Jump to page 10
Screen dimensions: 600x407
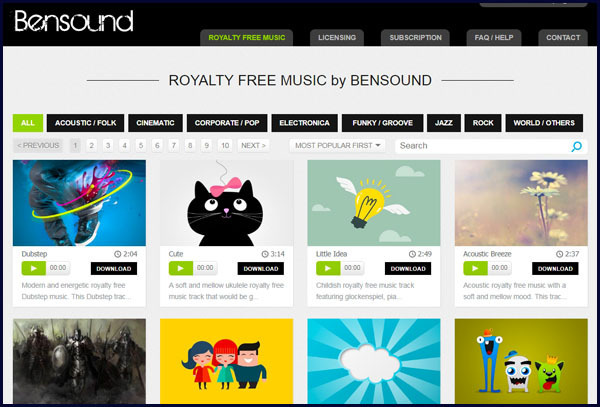[225, 146]
